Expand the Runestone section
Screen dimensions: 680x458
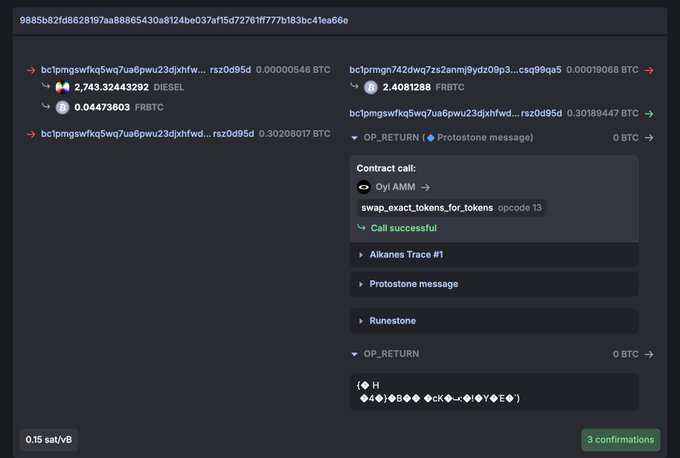(x=494, y=321)
